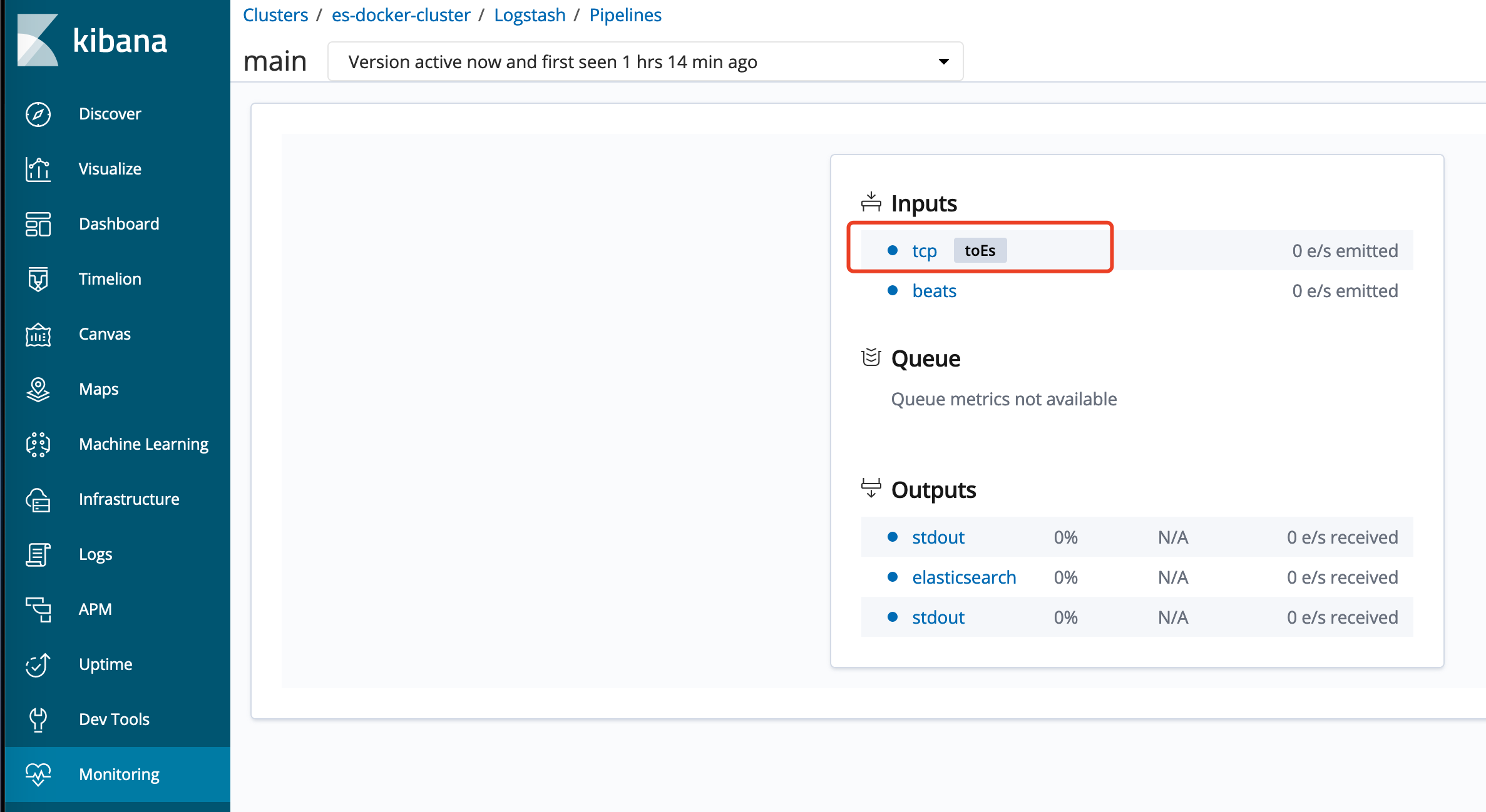The width and height of the screenshot is (1486, 812).
Task: Click the 'Outputs' section heading
Action: (x=933, y=490)
